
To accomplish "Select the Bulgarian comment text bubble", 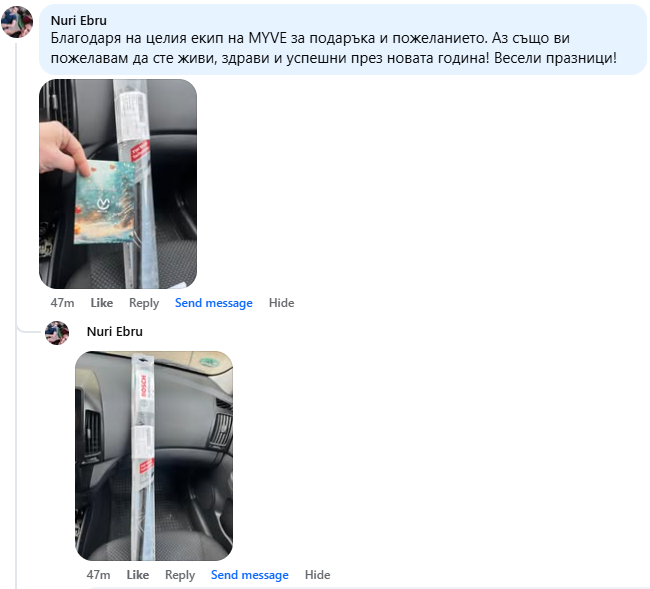I will coord(343,40).
